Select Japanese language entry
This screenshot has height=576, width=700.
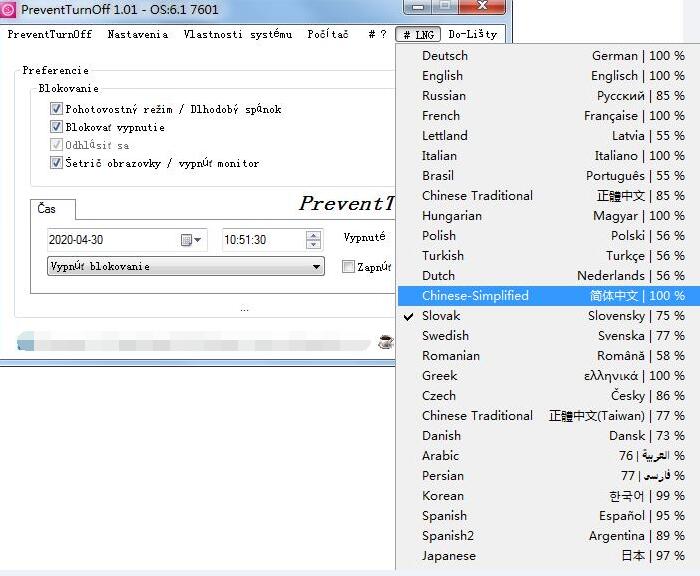point(549,556)
